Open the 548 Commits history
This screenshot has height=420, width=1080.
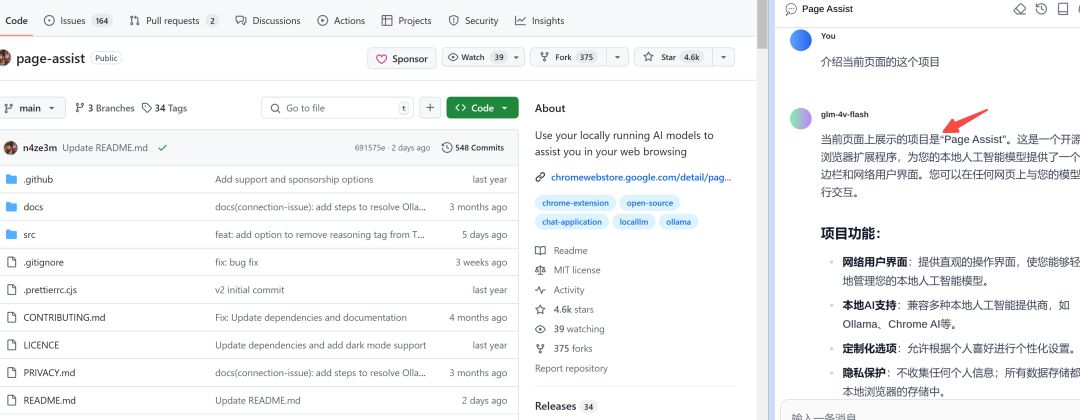[473, 148]
